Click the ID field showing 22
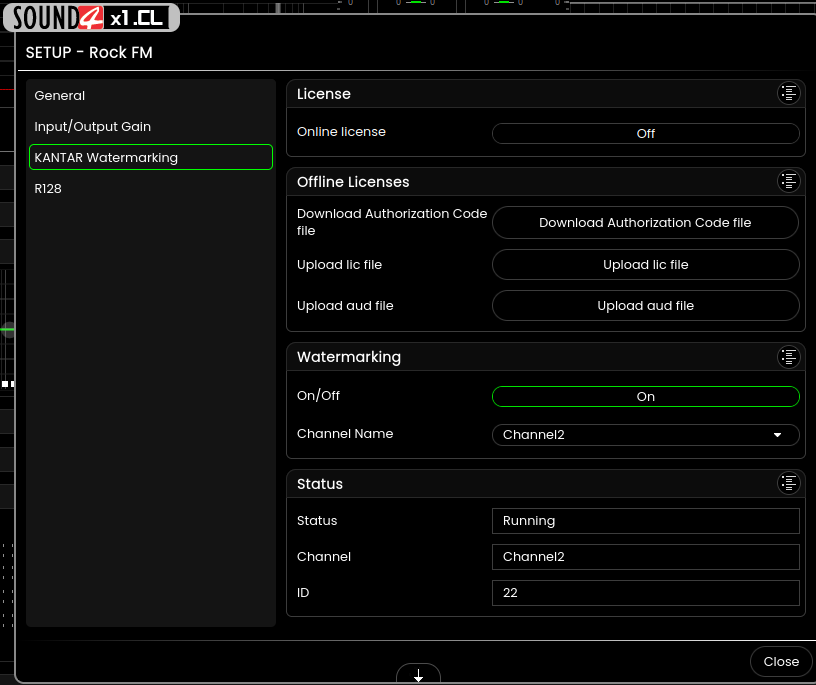The width and height of the screenshot is (816, 685). click(x=645, y=593)
